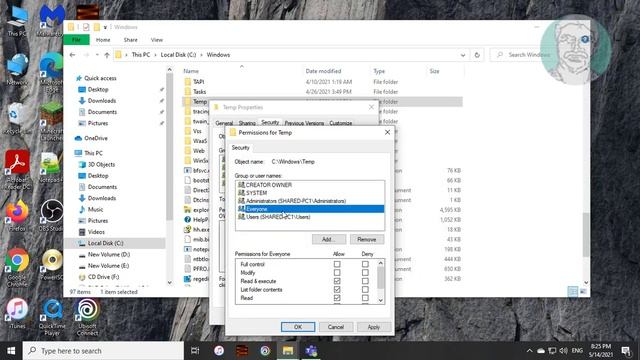This screenshot has height=360, width=640.
Task: Open the Windows Start menu
Action: 11,351
